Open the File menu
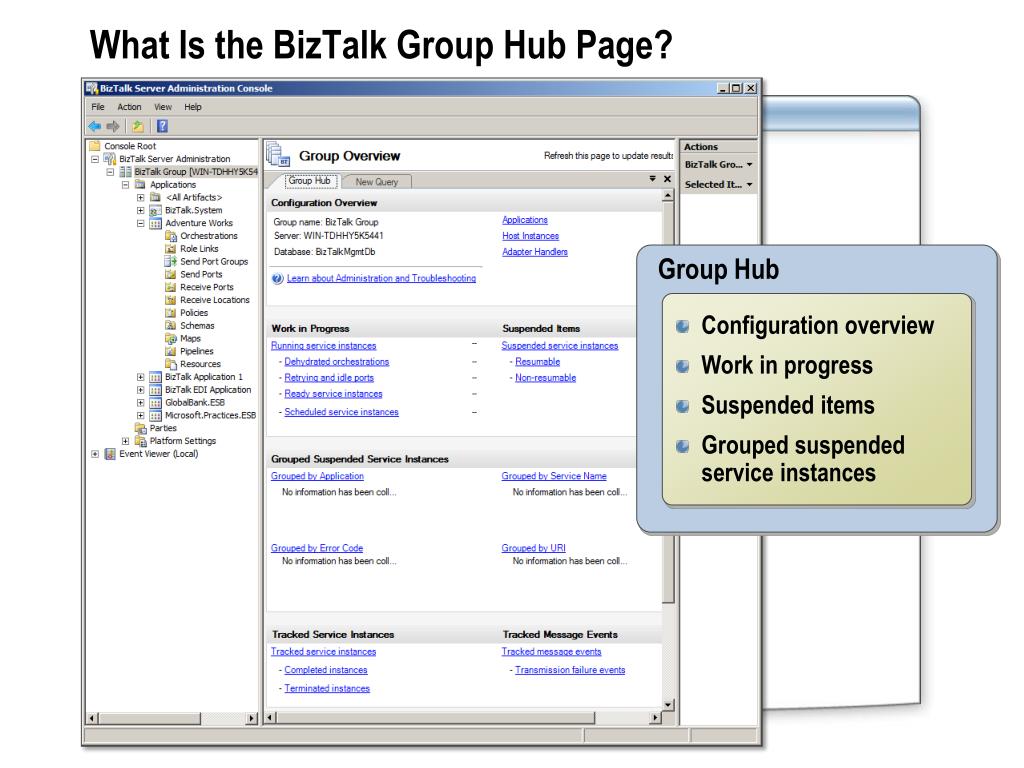 [x=98, y=106]
